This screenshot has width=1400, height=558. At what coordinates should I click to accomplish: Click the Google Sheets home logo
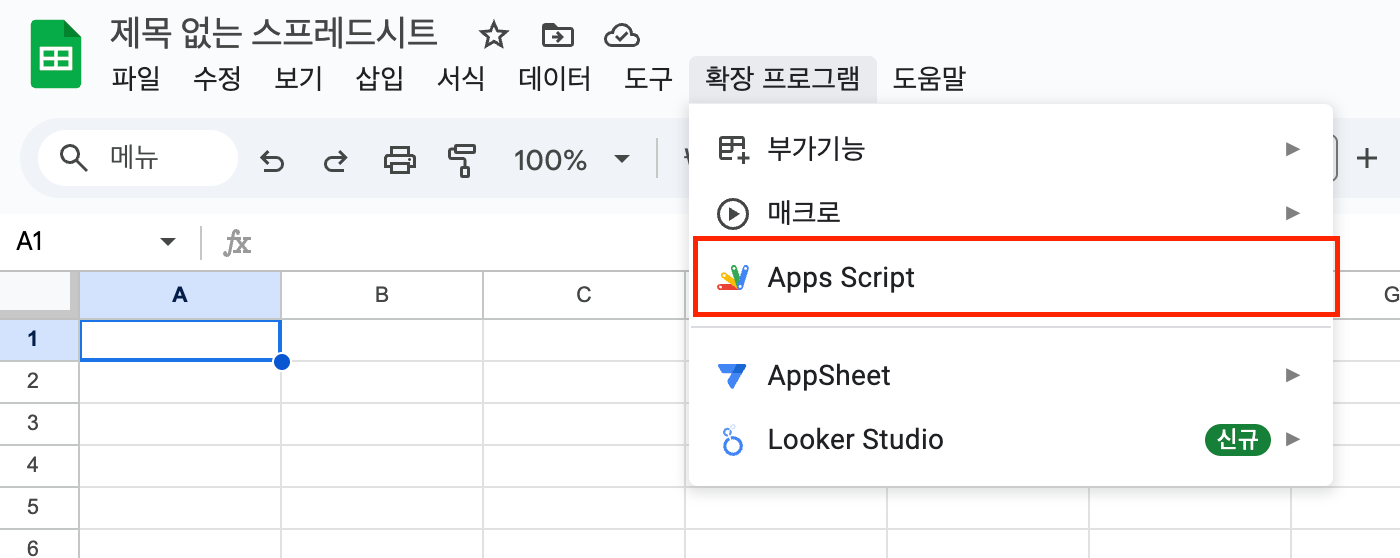click(x=56, y=57)
